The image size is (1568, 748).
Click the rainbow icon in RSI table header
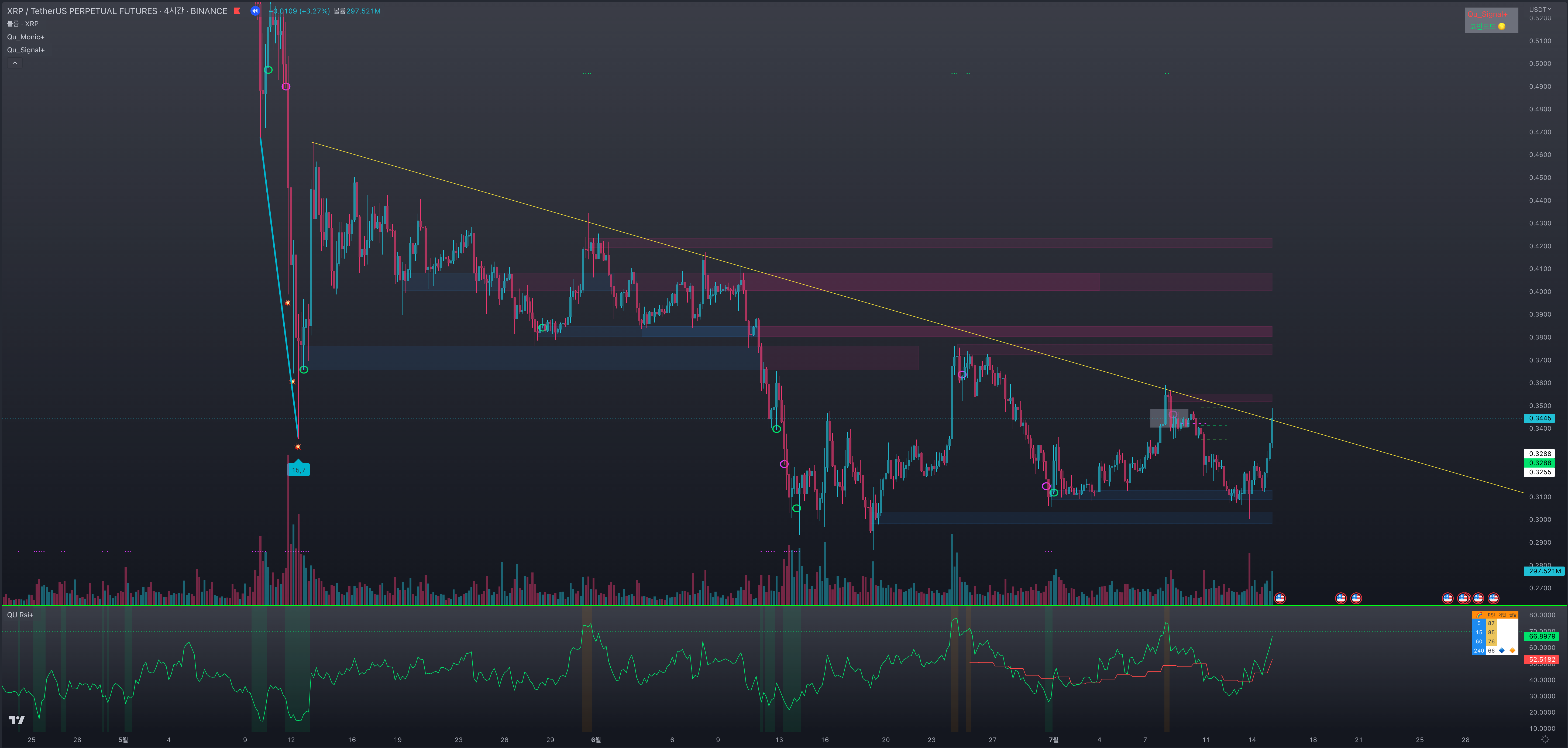pyautogui.click(x=1479, y=615)
